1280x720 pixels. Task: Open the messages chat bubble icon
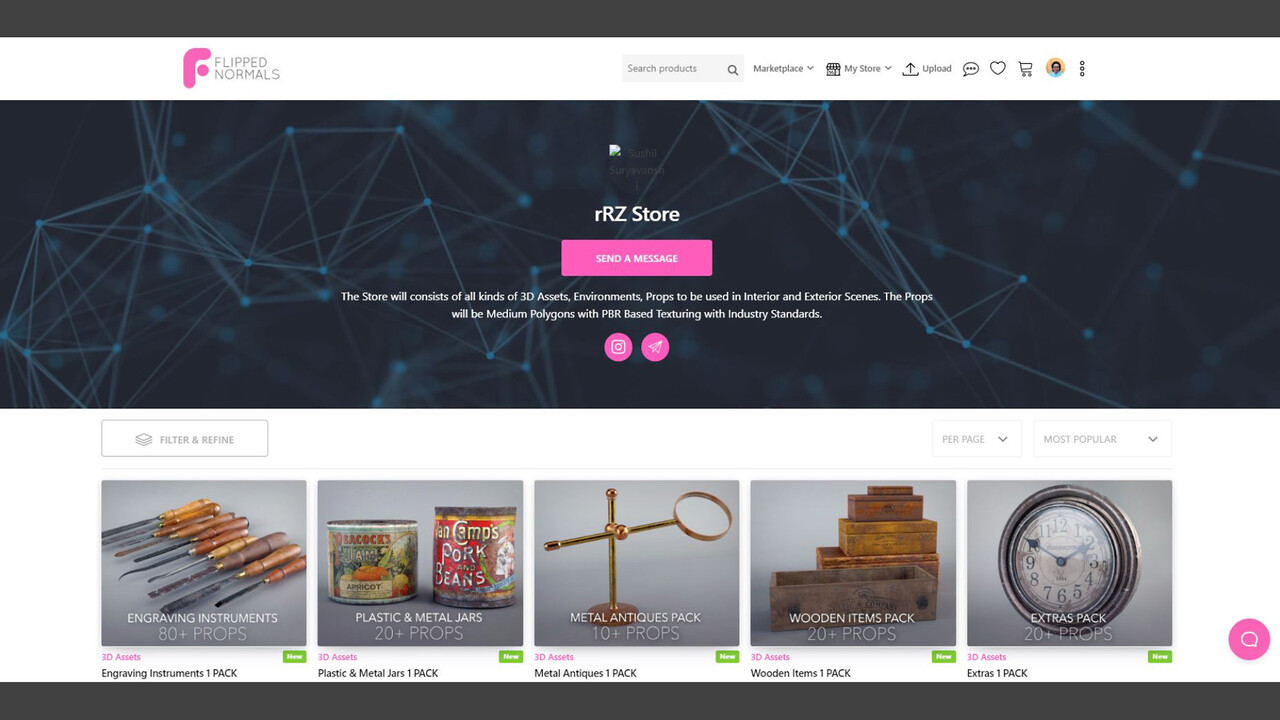point(970,69)
